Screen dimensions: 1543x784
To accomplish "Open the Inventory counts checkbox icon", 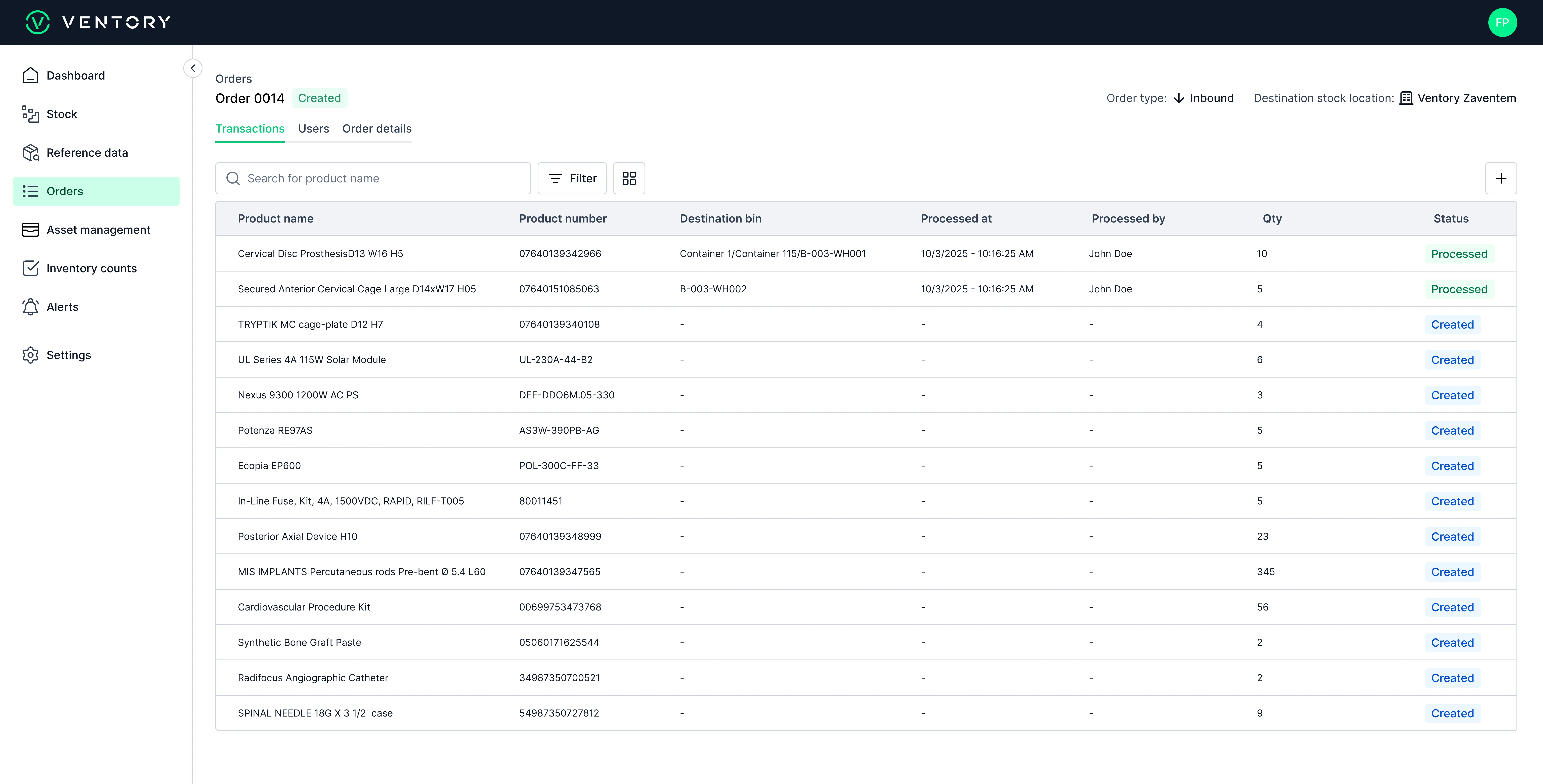I will click(x=31, y=268).
